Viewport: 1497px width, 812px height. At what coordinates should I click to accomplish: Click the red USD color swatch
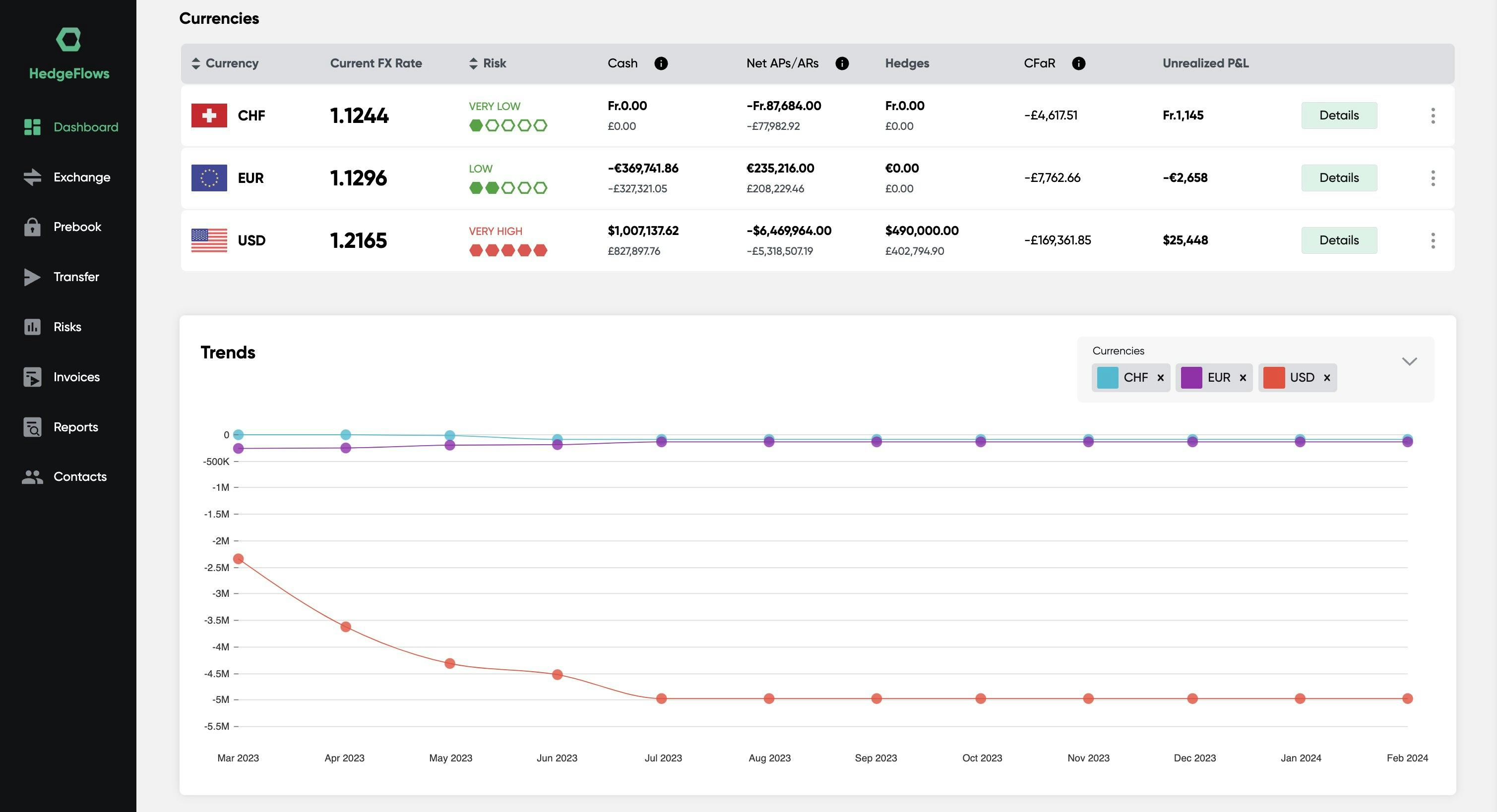(1274, 378)
